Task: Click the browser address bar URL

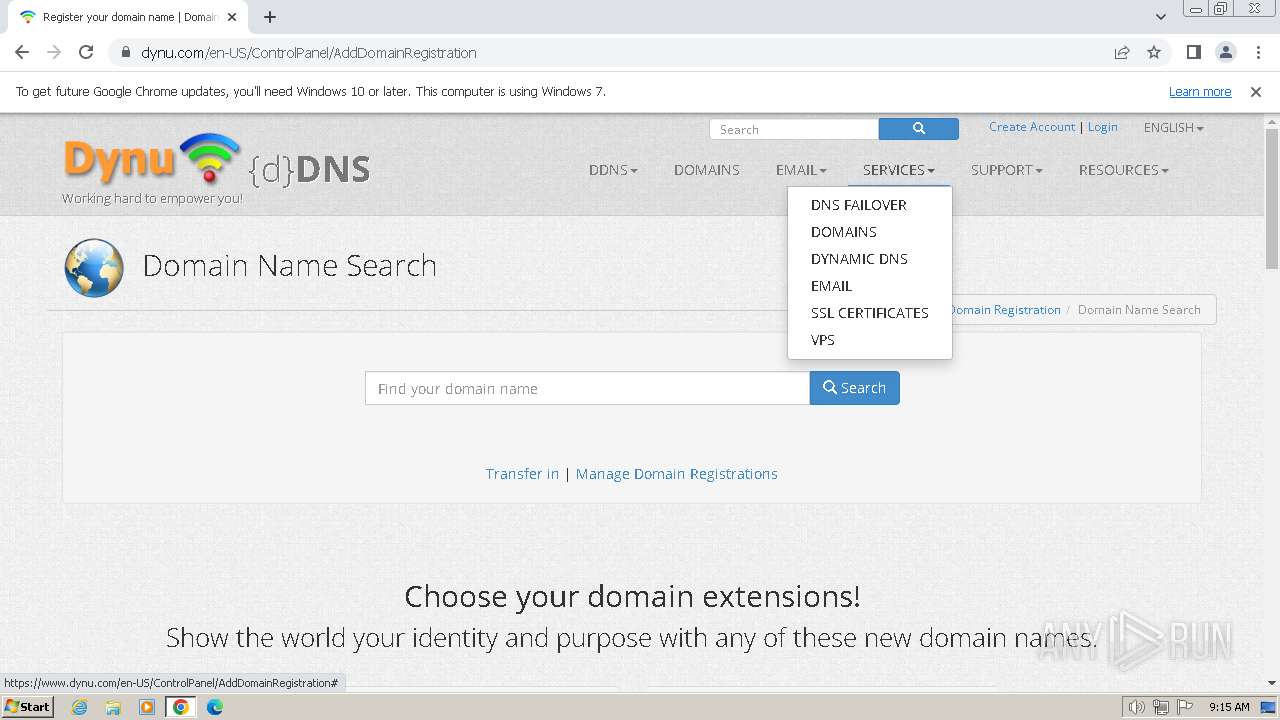Action: (308, 52)
